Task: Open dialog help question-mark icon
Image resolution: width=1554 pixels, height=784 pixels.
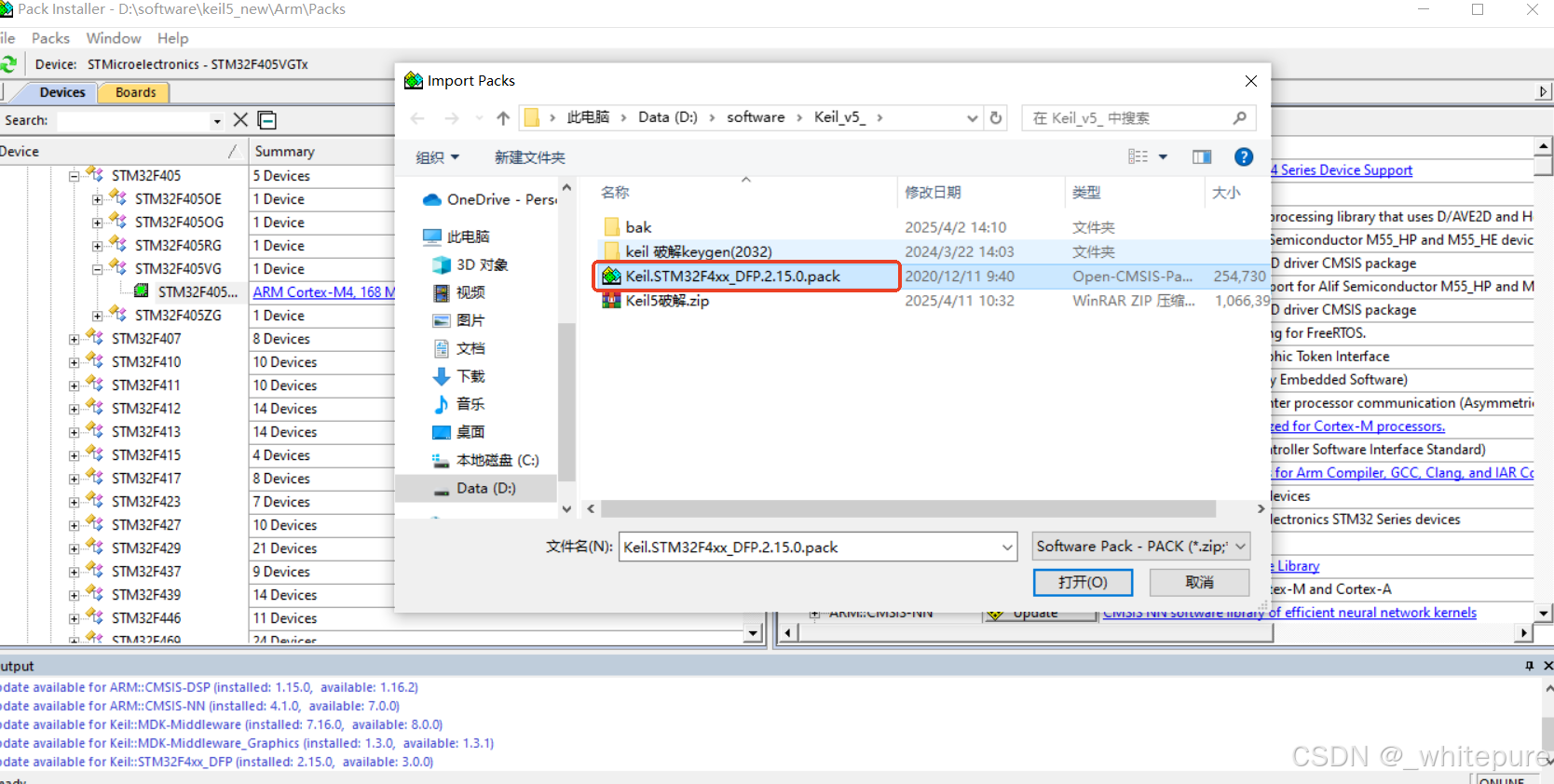Action: [1244, 156]
